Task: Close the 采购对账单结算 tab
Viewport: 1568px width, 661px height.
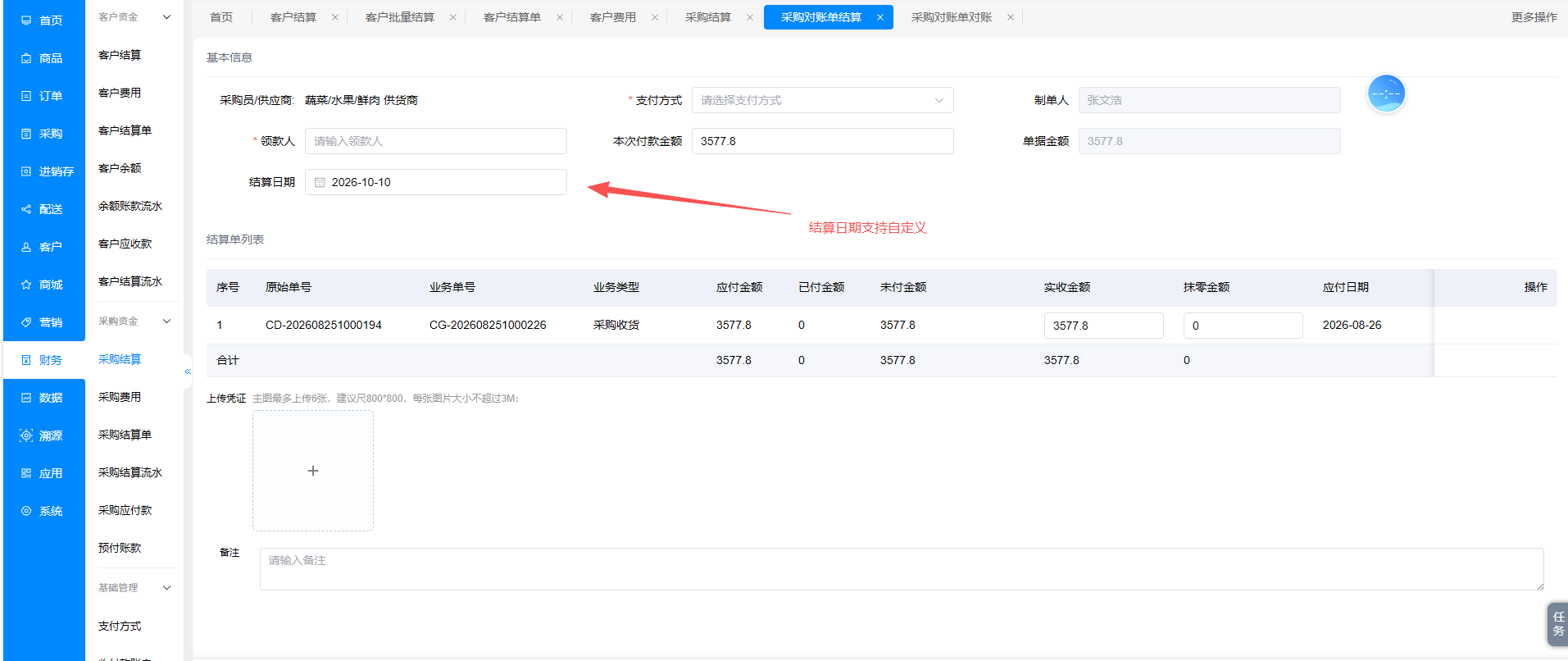Action: (x=879, y=17)
